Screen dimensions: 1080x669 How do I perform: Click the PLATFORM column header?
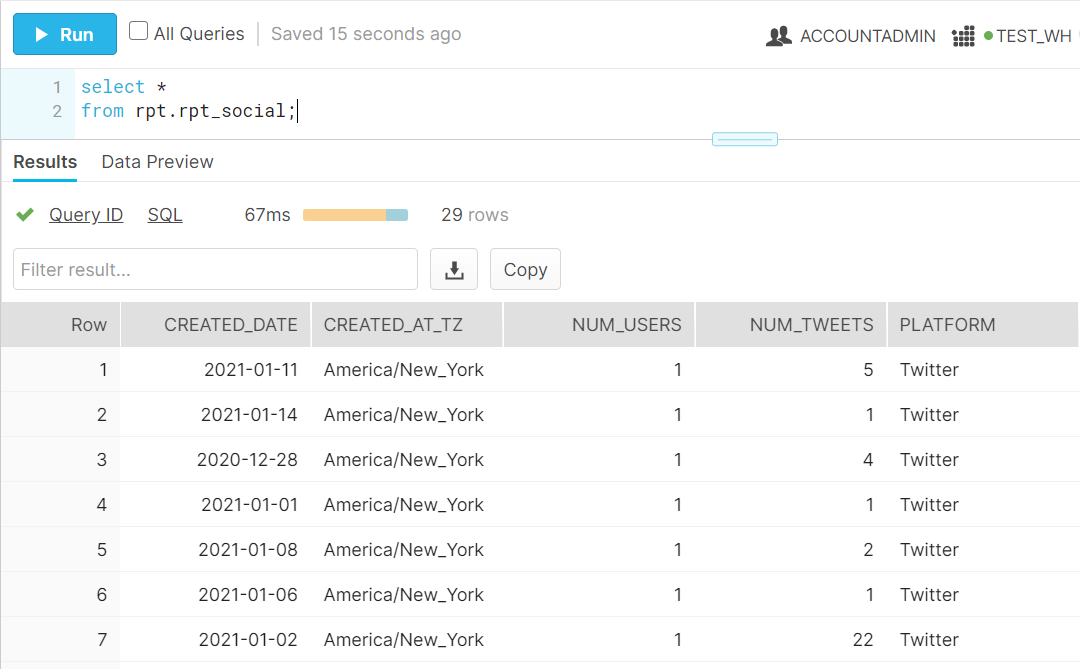tap(947, 325)
